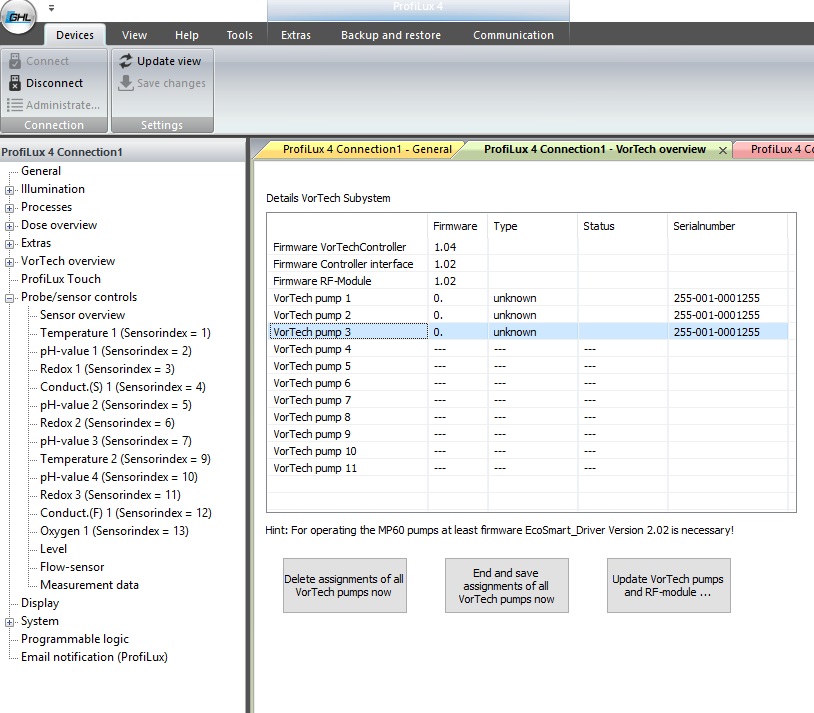Select General in the navigation tree
The width and height of the screenshot is (814, 713).
tap(41, 171)
